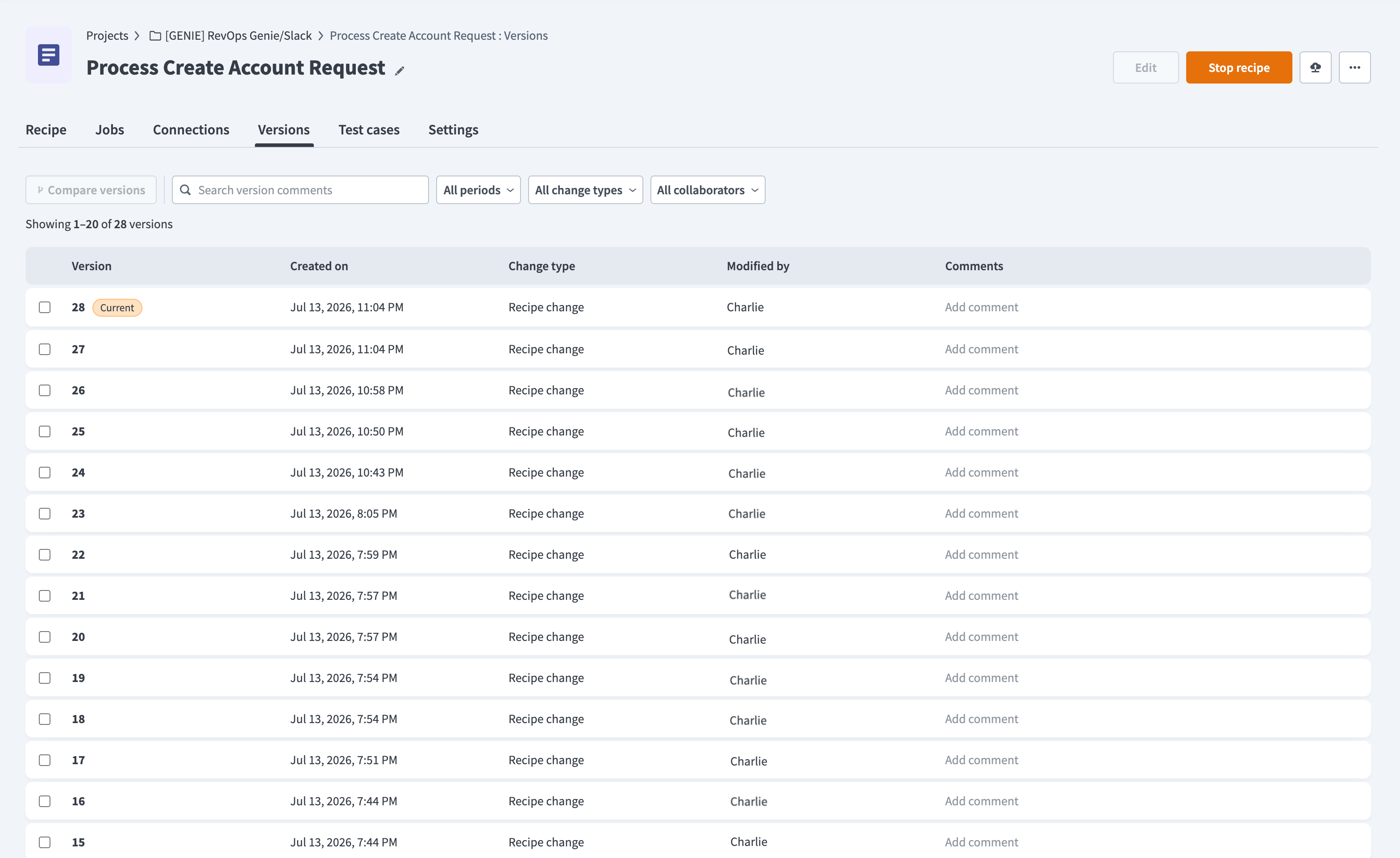Click 'Showing 1–20 of 28 versions' text
The image size is (1400, 858).
pyautogui.click(x=99, y=224)
